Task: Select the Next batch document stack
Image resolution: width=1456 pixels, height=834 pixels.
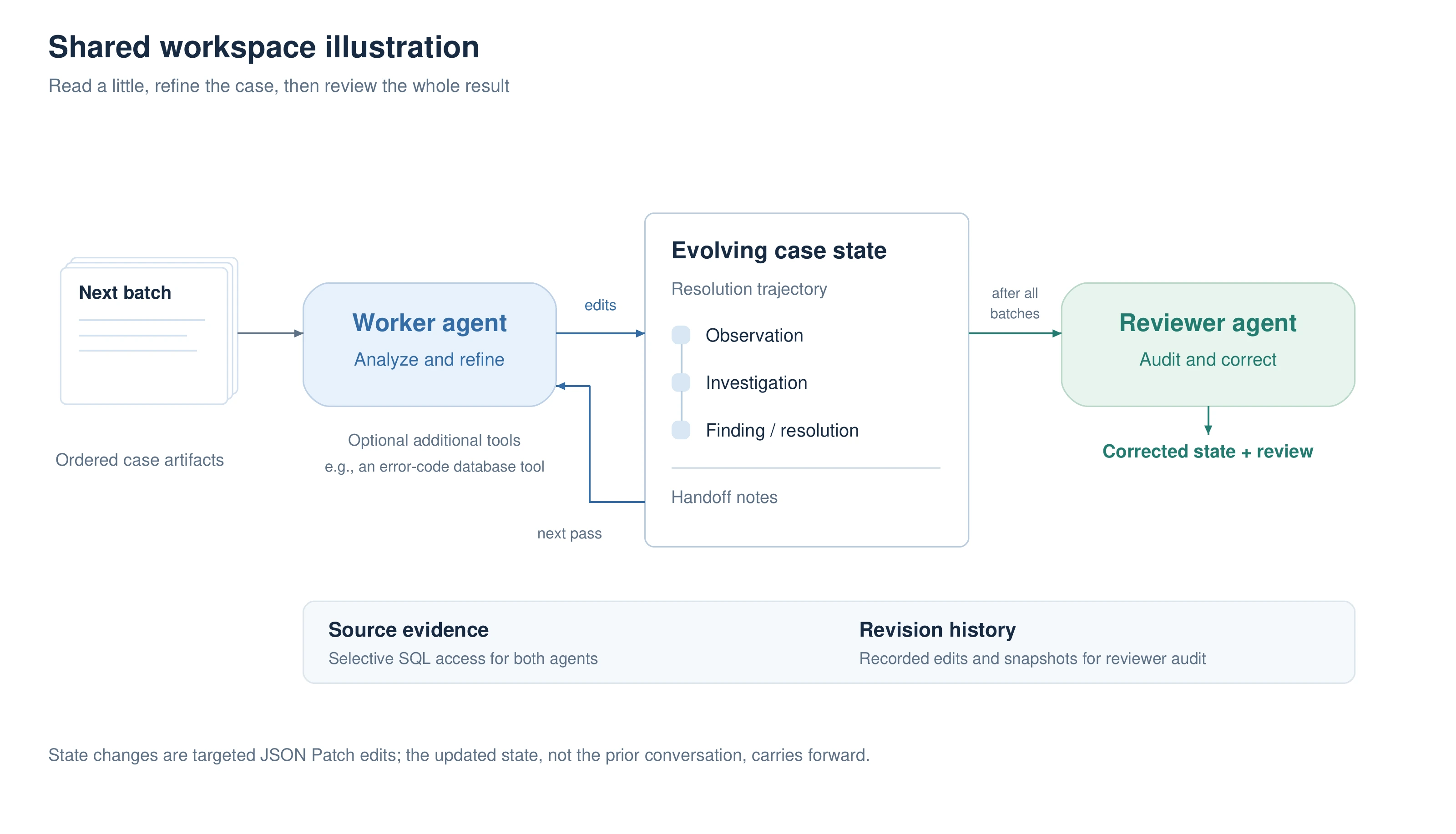Action: click(149, 331)
